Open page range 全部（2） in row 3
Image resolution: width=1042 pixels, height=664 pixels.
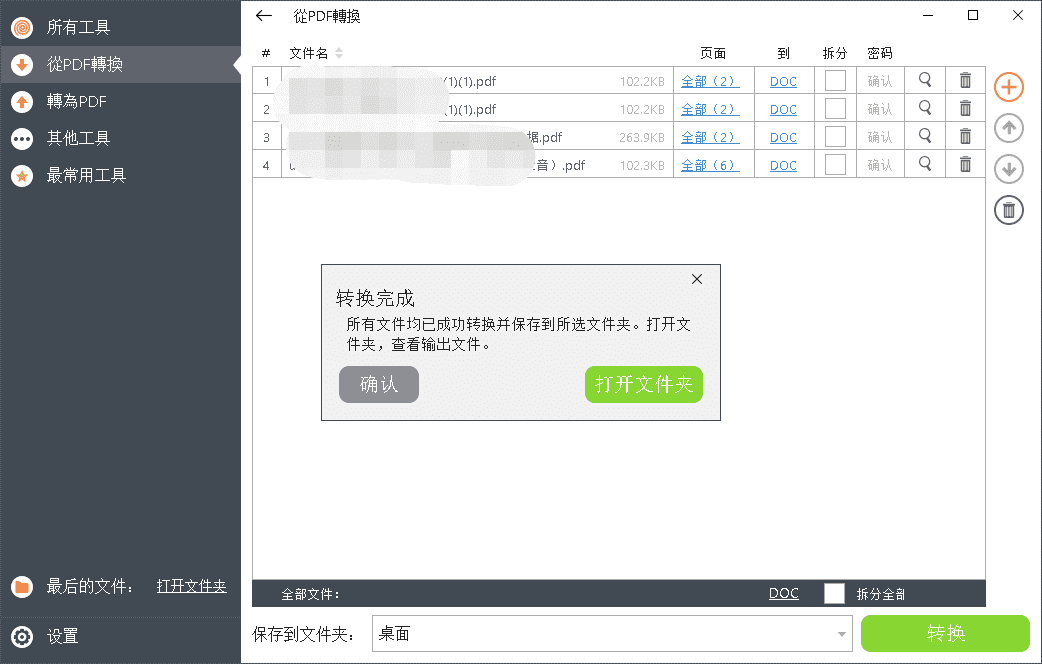(710, 138)
